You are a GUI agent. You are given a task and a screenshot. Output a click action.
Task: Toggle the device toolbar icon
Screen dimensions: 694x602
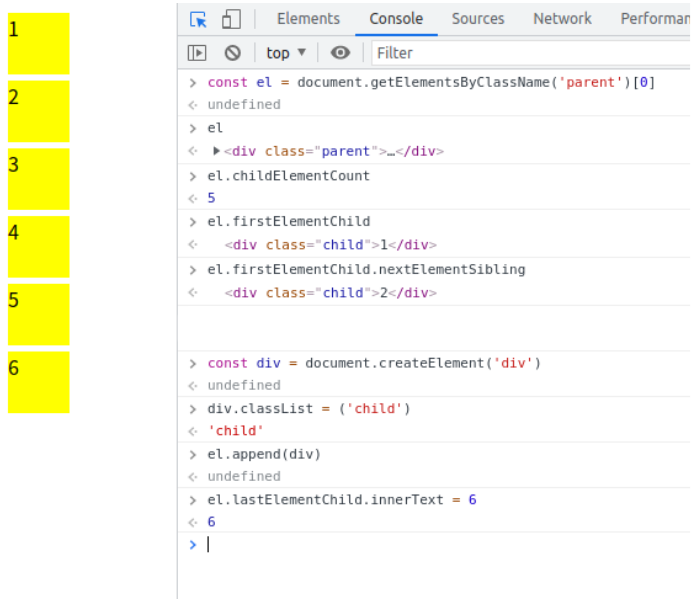[231, 19]
